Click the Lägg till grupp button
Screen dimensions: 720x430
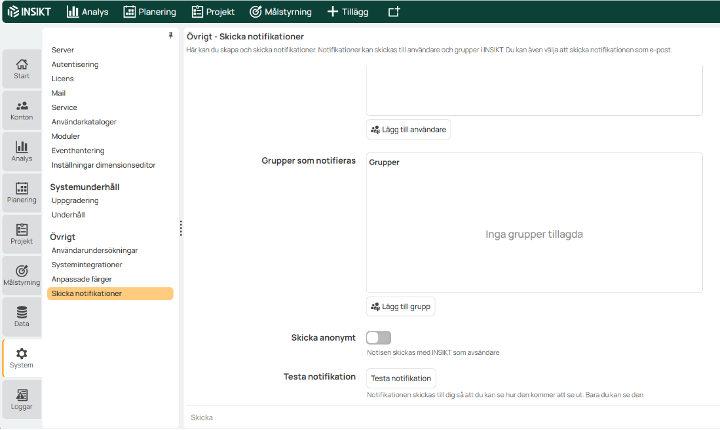click(x=400, y=307)
